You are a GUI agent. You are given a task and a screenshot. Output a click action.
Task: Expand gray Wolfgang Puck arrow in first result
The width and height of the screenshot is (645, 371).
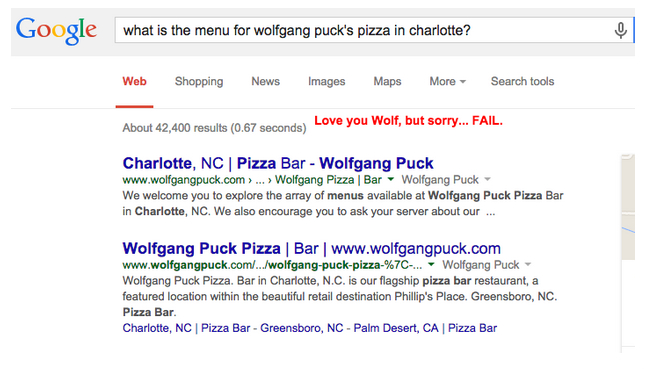(487, 179)
